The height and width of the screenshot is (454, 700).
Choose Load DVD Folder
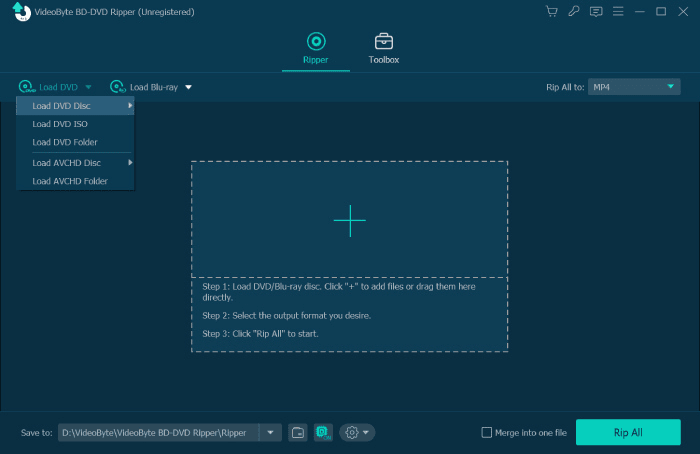[75, 142]
